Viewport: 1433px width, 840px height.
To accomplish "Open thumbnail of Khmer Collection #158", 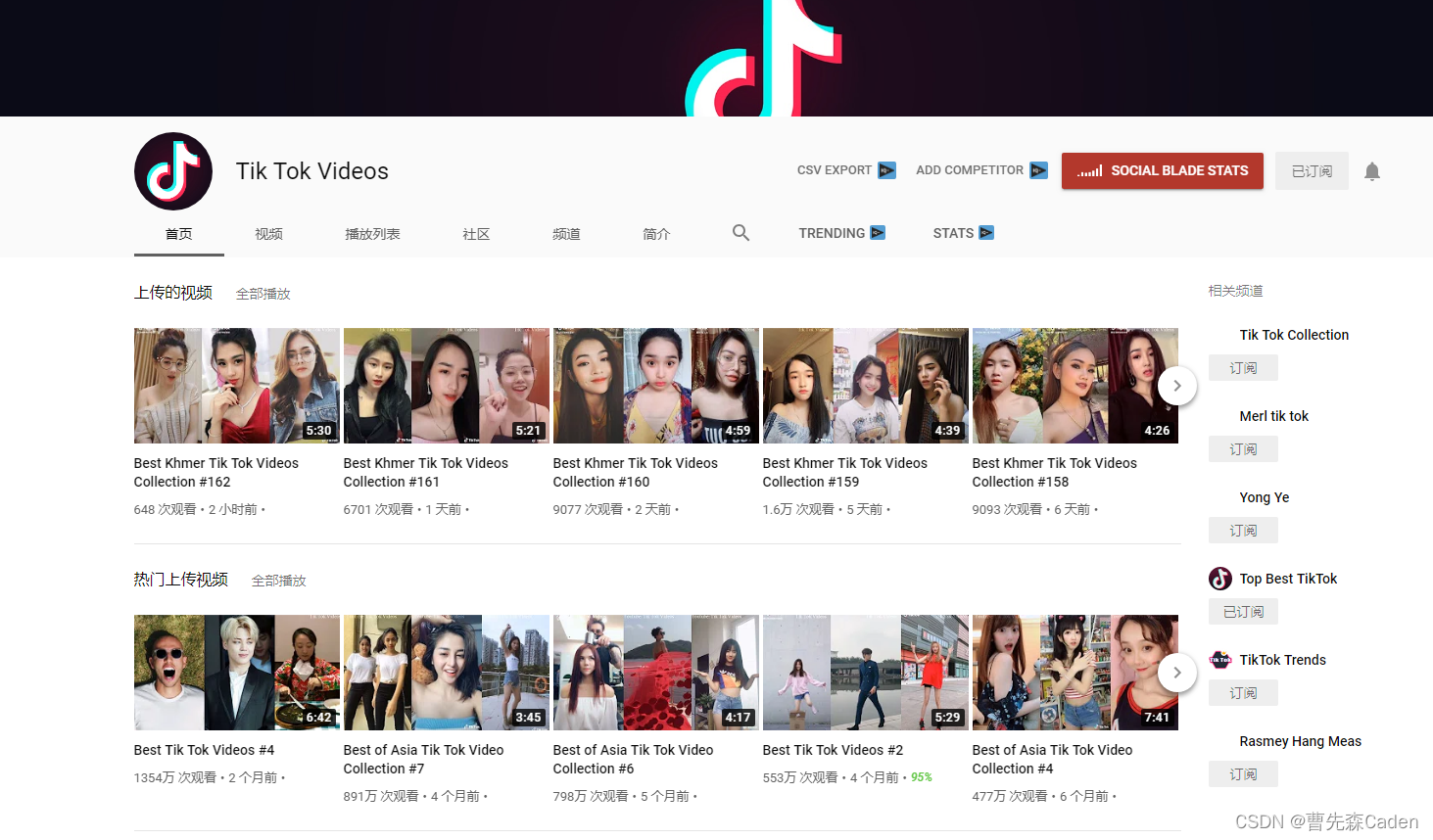I will point(1075,386).
